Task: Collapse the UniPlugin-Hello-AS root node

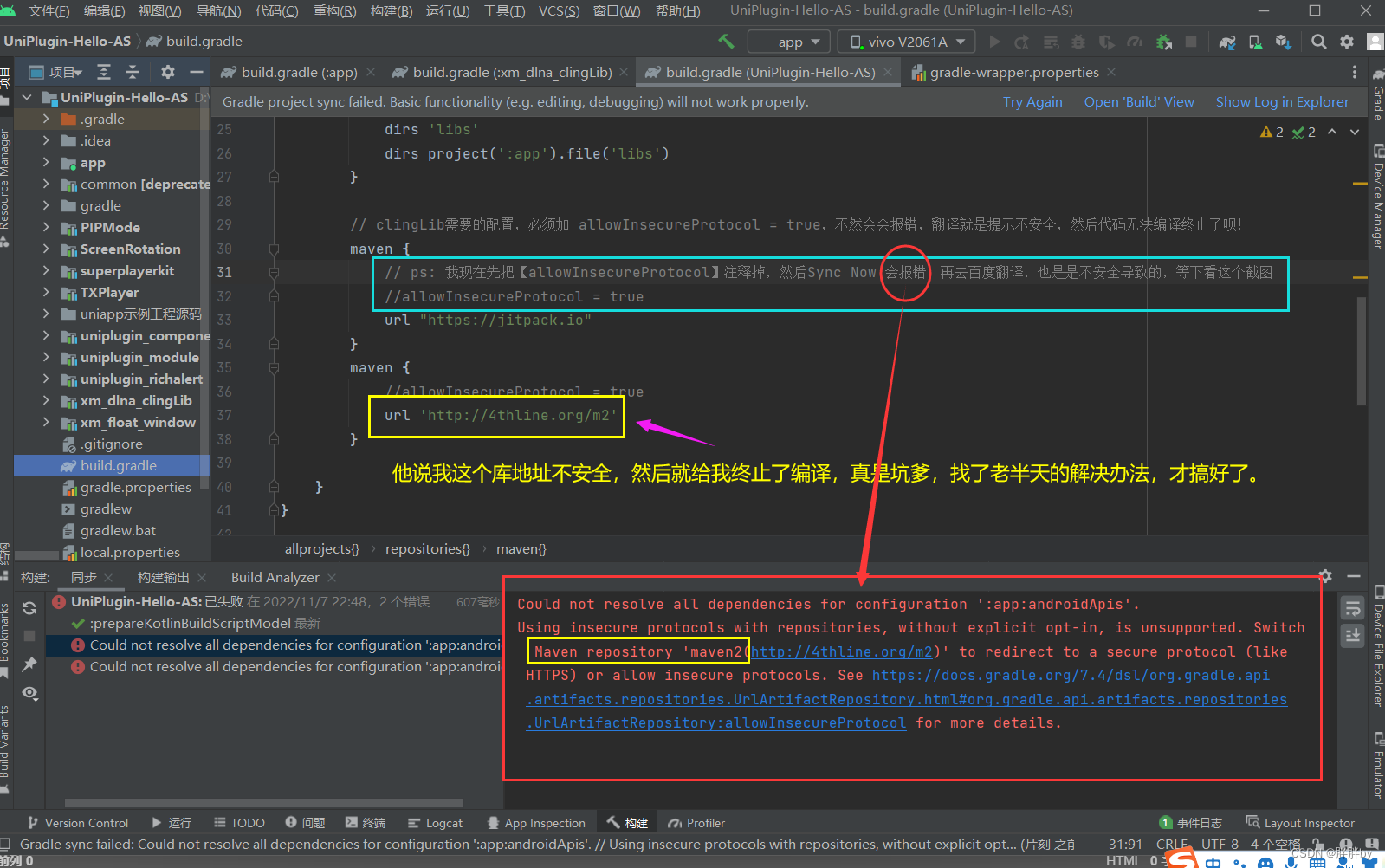Action: point(27,97)
